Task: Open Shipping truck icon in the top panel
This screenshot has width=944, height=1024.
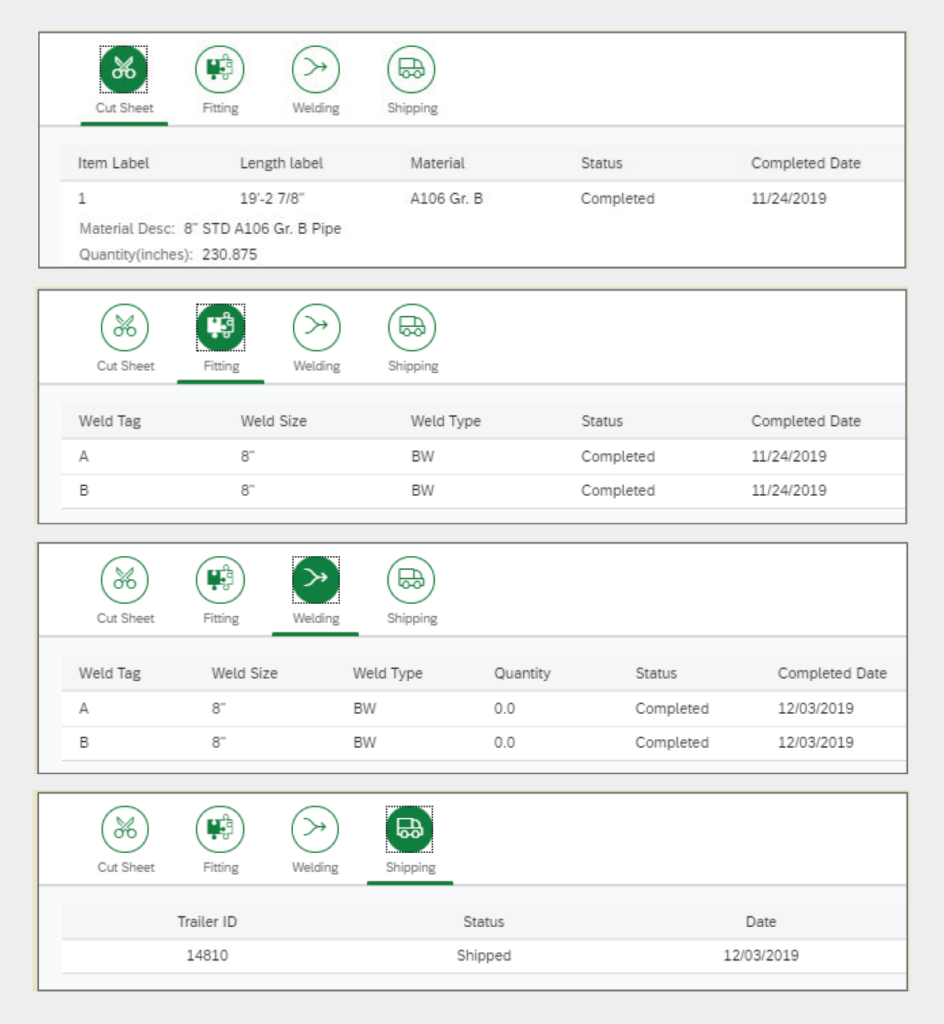Action: point(412,69)
